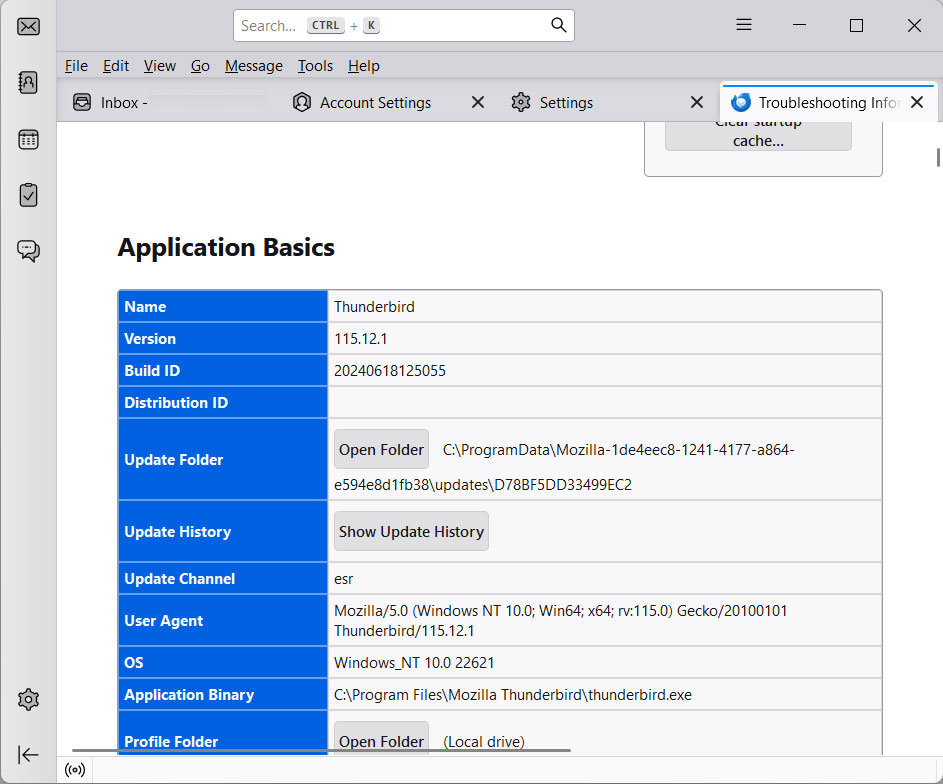Open the File menu
The width and height of the screenshot is (943, 784).
tap(76, 65)
